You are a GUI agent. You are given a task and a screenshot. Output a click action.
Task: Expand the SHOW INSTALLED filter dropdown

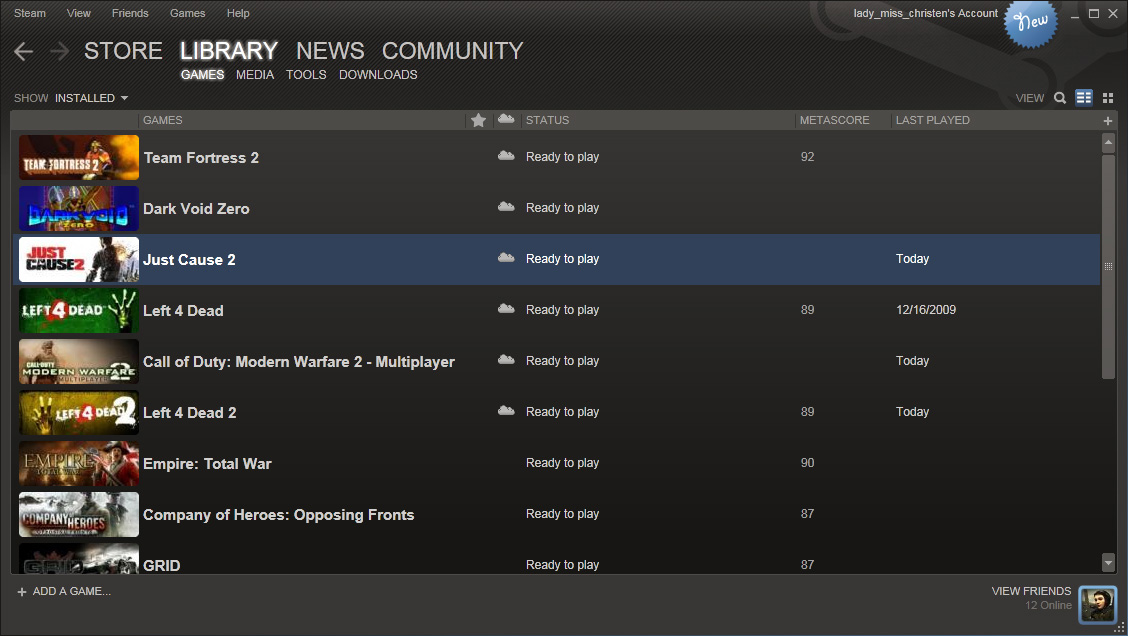point(91,98)
